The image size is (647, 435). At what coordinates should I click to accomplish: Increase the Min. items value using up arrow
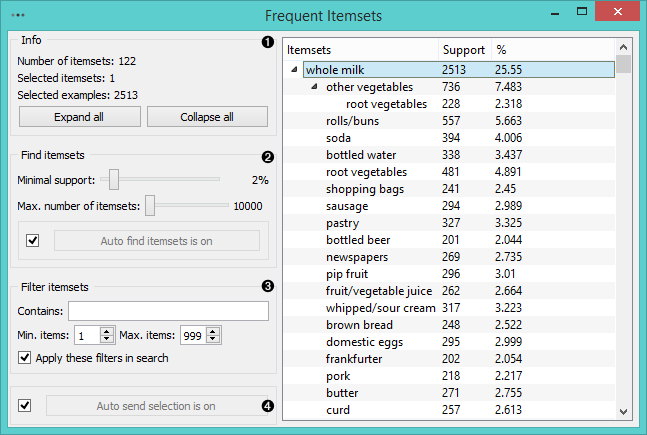point(106,331)
